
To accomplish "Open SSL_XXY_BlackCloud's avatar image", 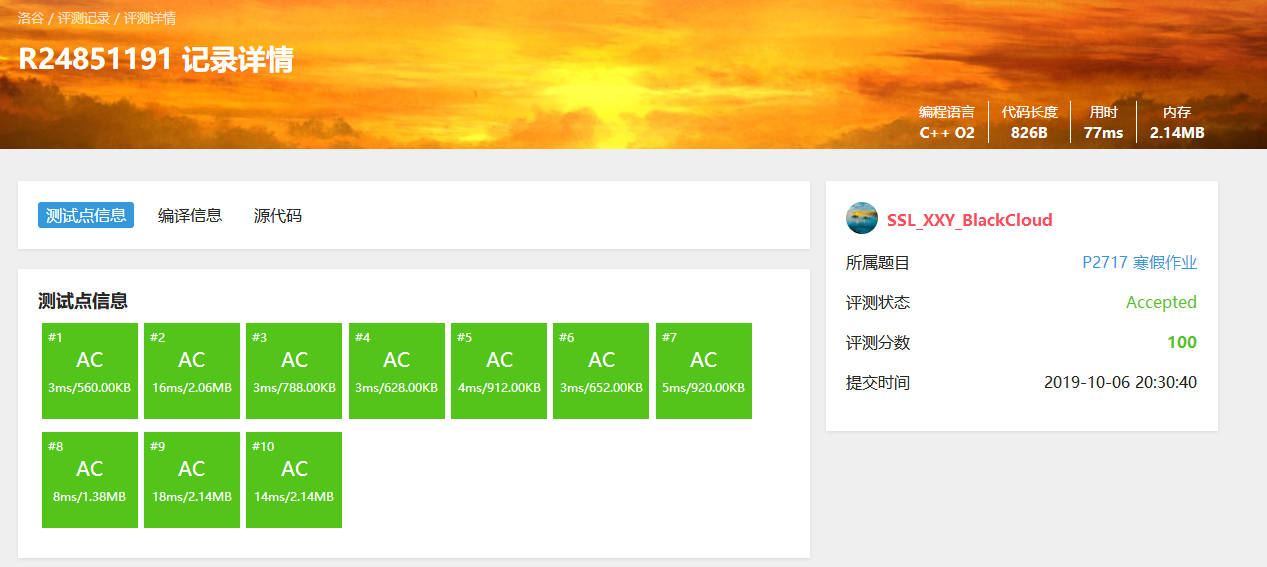I will (x=862, y=218).
